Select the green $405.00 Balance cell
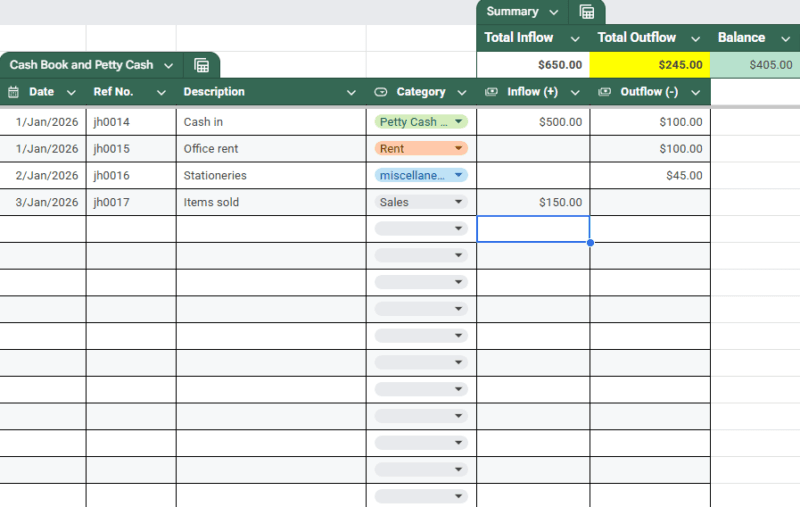Screen dimensions: 800x507 click(755, 65)
